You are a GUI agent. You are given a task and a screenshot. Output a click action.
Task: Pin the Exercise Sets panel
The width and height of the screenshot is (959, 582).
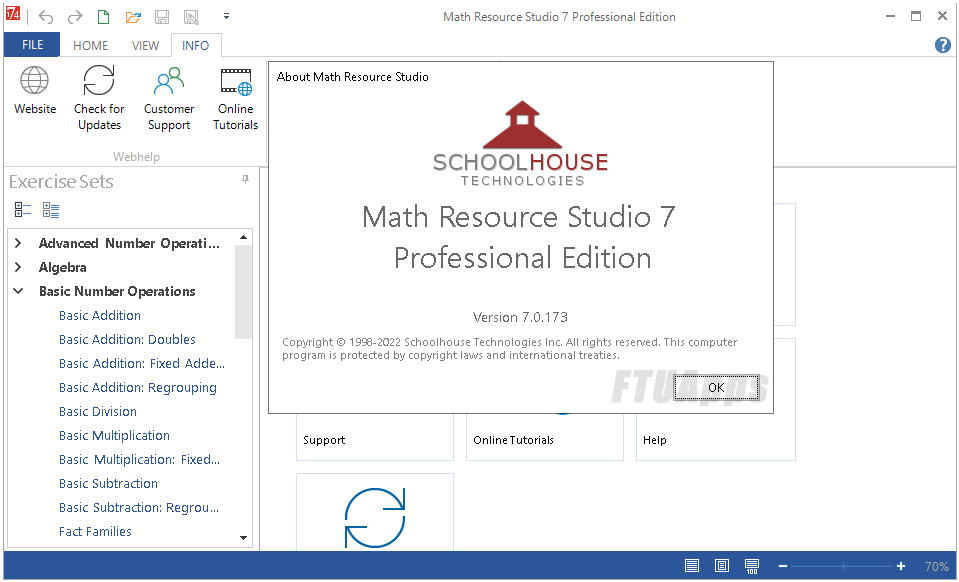click(245, 180)
